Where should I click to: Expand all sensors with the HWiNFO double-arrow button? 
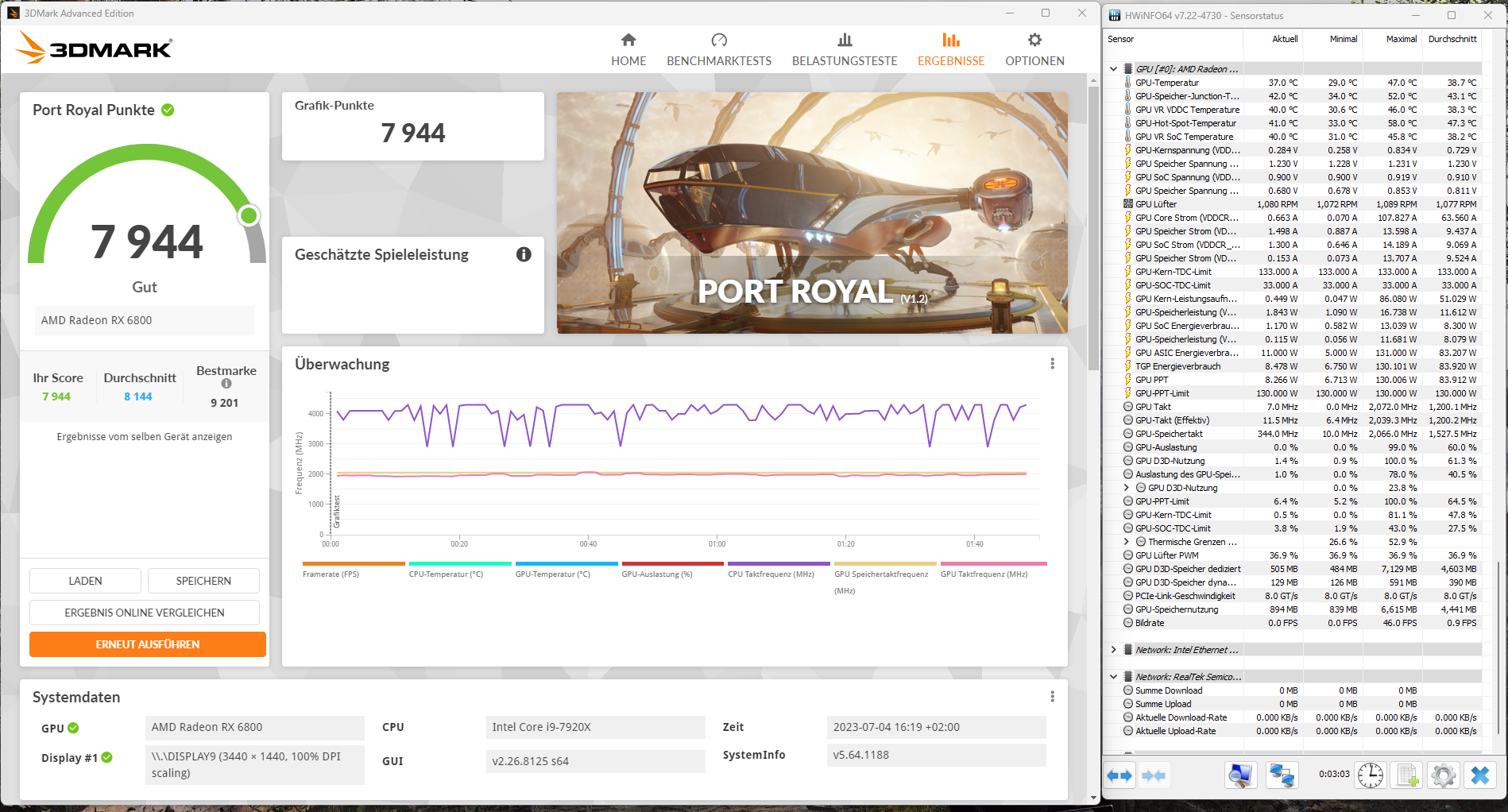1119,775
